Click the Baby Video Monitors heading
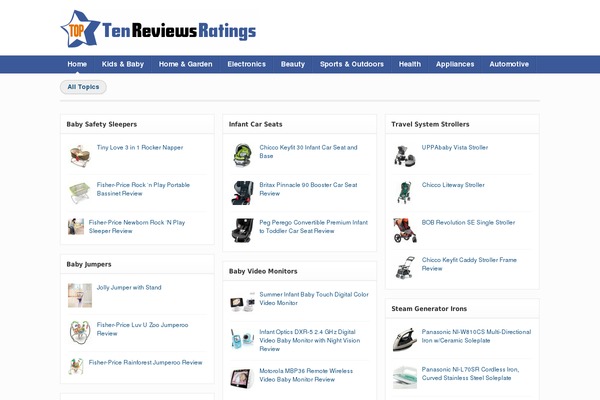Screen dimensions: 600x400 pyautogui.click(x=263, y=271)
